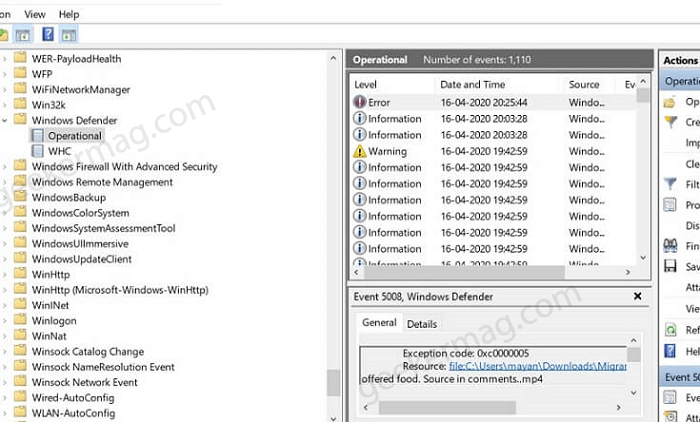Click the Help icon in Actions pane
The width and height of the screenshot is (700, 422).
pos(670,351)
